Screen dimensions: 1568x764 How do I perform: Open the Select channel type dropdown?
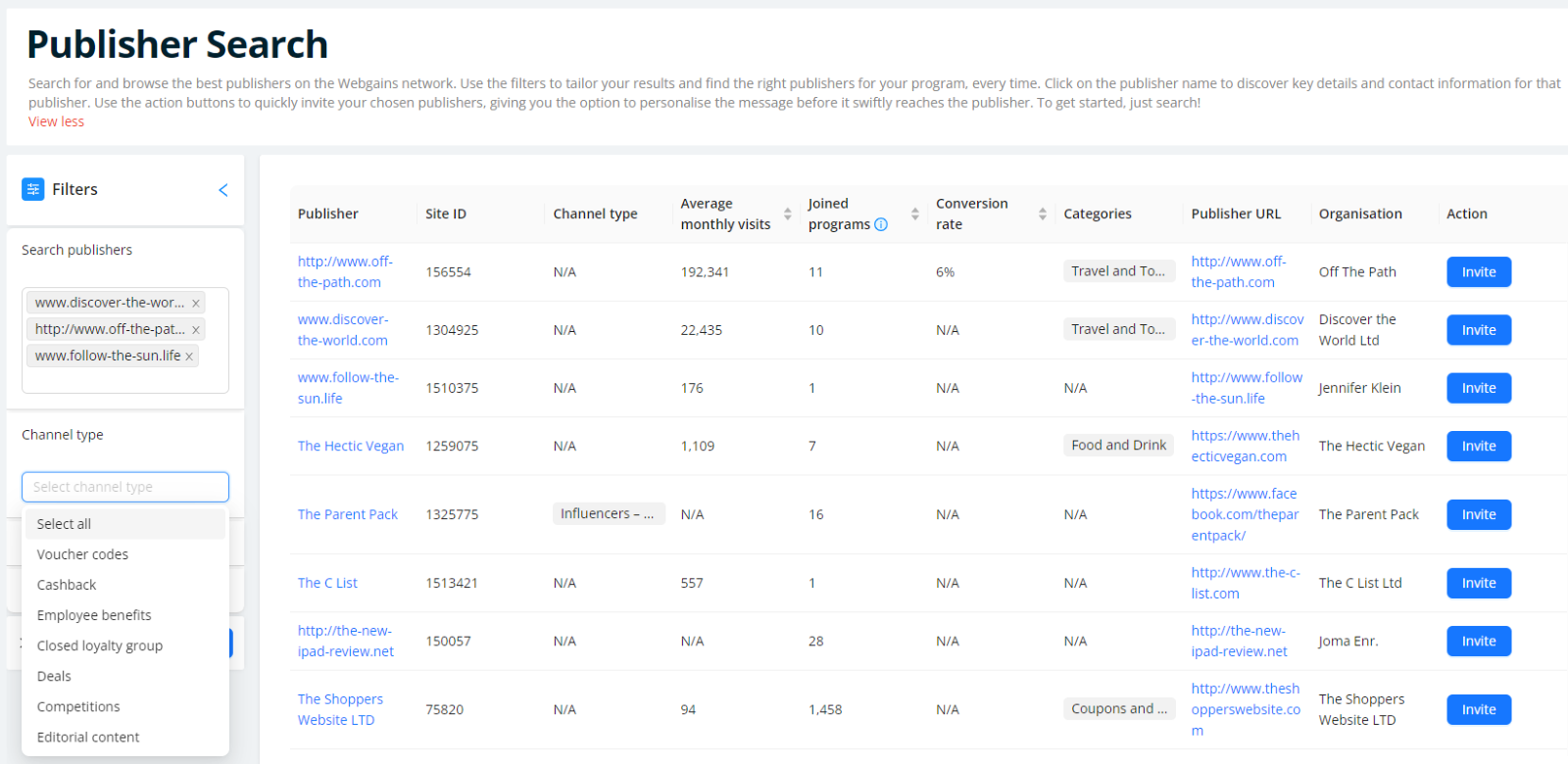[125, 487]
